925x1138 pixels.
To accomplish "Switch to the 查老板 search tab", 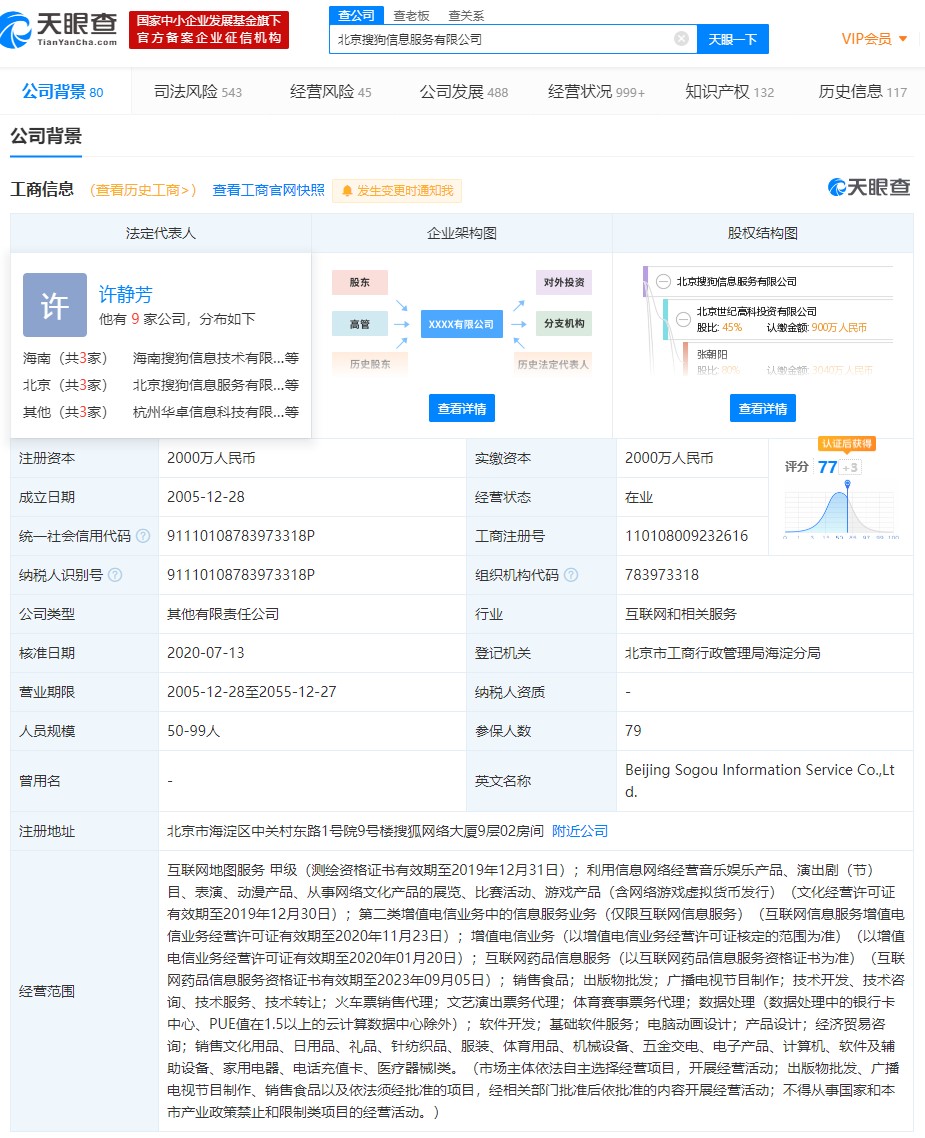I will pyautogui.click(x=411, y=15).
